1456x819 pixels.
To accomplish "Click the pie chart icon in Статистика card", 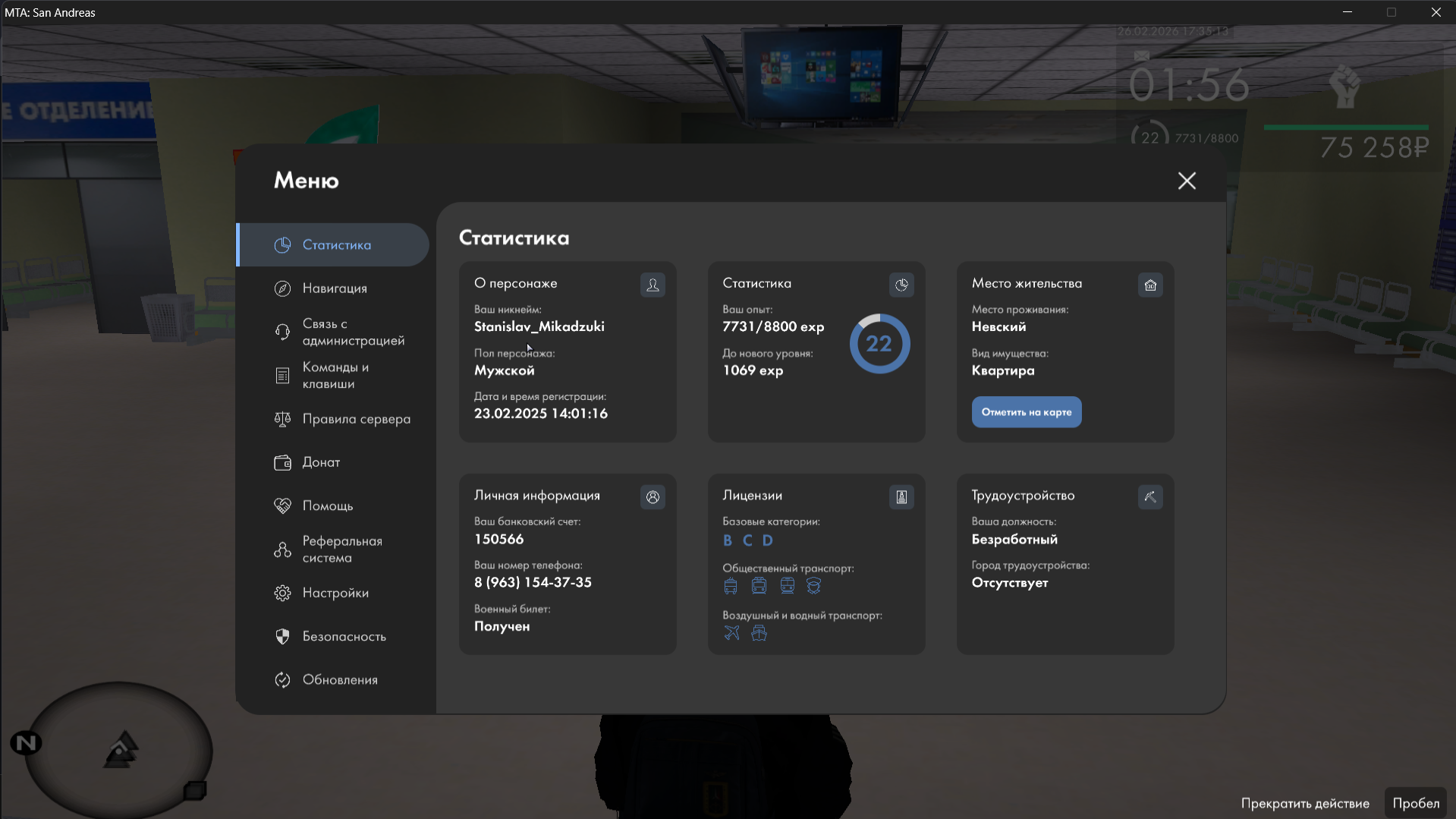I will [901, 285].
